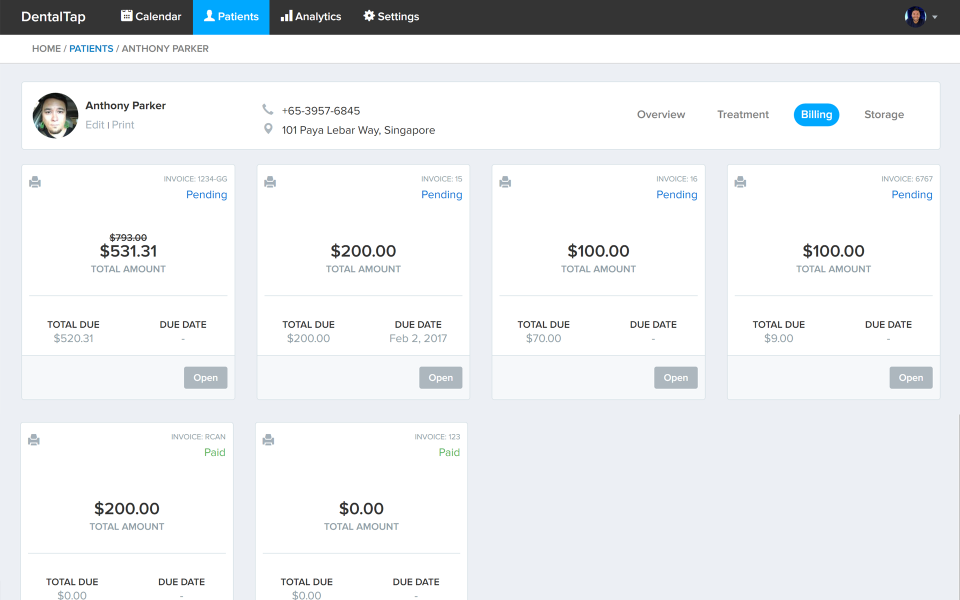Open invoice 6767 with Open button

tap(911, 378)
